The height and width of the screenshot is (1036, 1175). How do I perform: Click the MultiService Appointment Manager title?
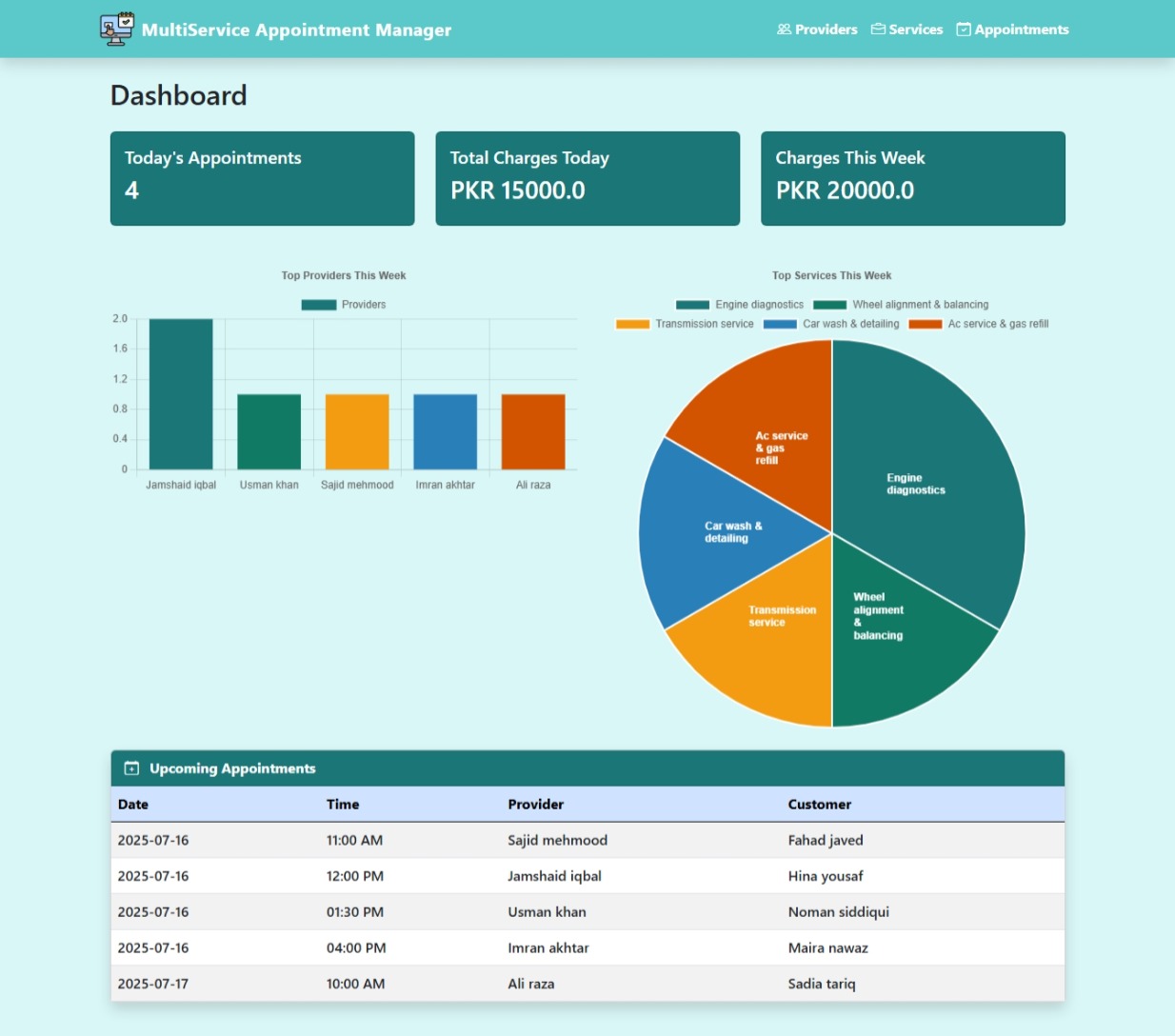point(296,30)
